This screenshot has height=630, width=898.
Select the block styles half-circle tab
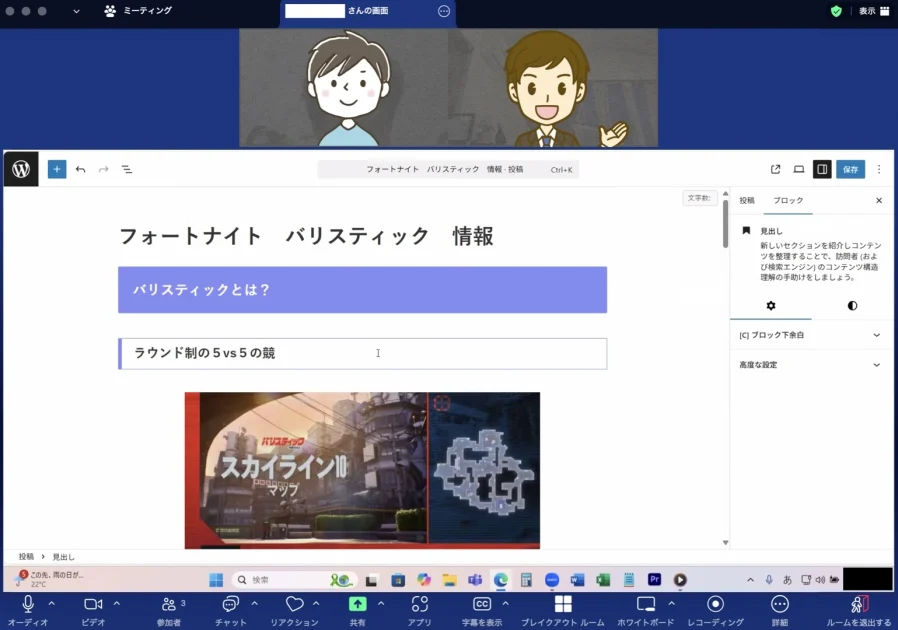[x=852, y=305]
